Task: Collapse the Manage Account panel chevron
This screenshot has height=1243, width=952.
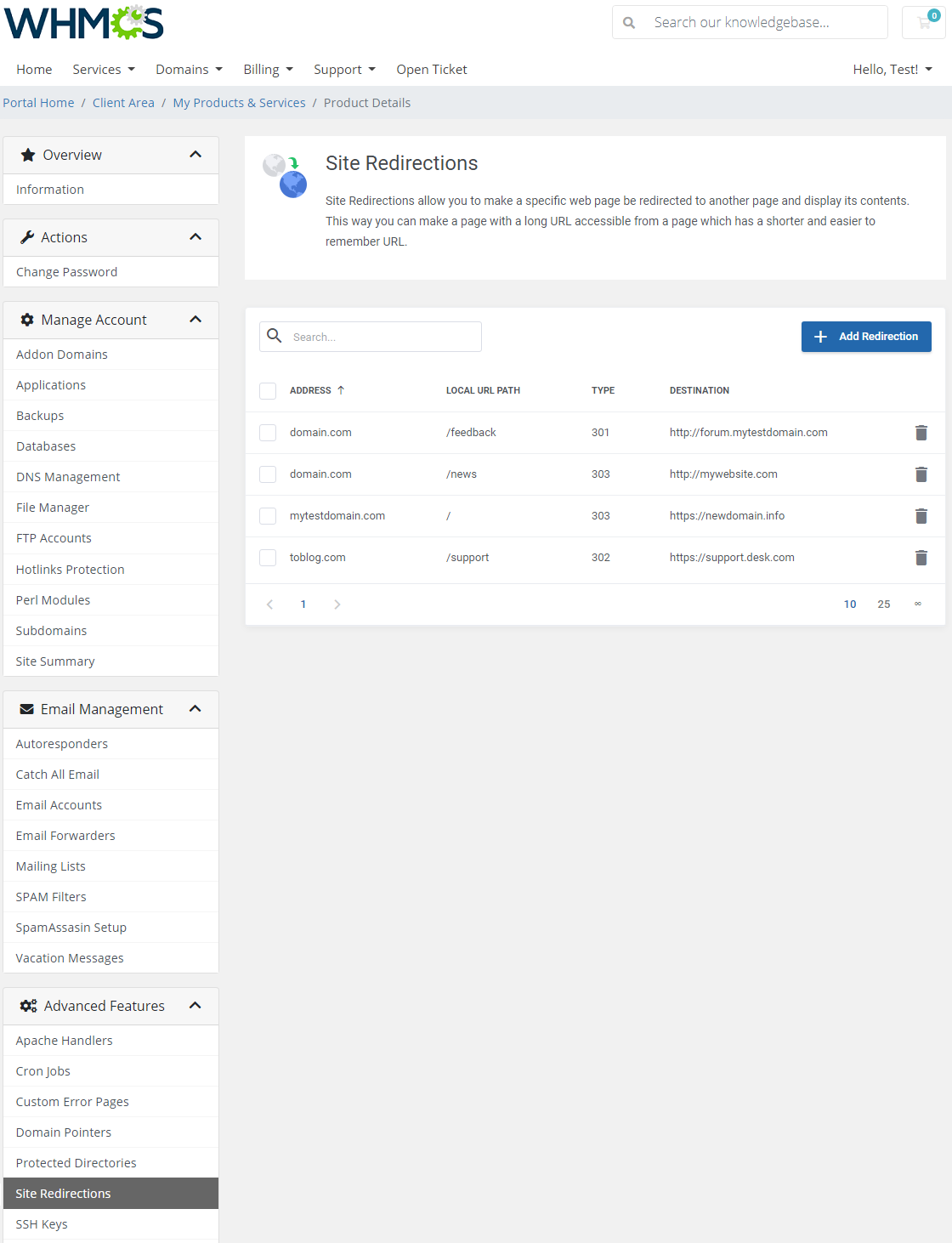Action: click(x=195, y=320)
